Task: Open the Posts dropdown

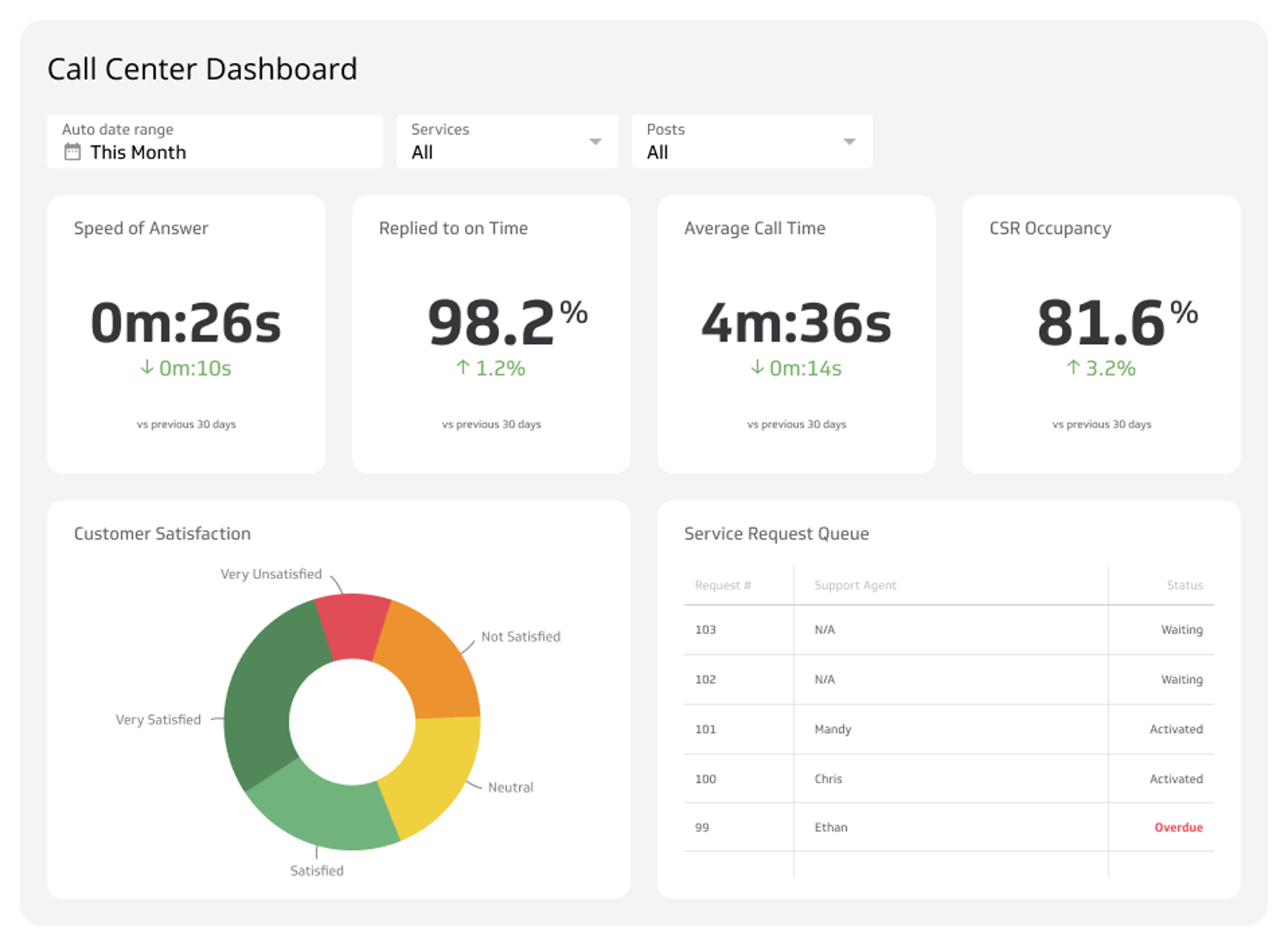Action: click(x=848, y=141)
